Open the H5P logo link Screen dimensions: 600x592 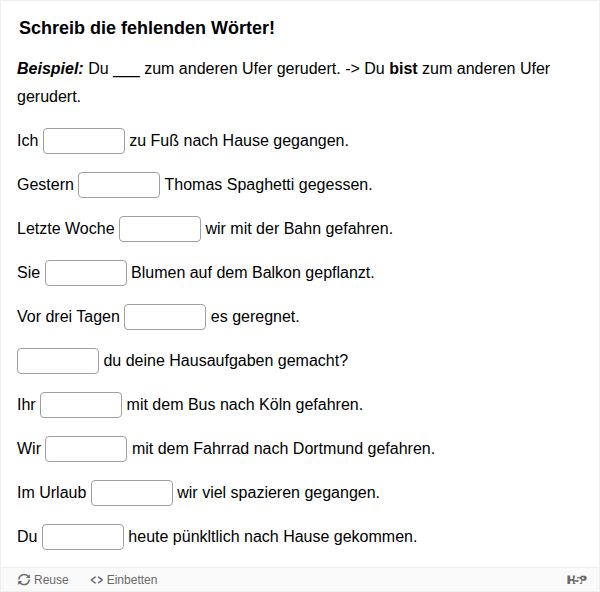[x=576, y=580]
